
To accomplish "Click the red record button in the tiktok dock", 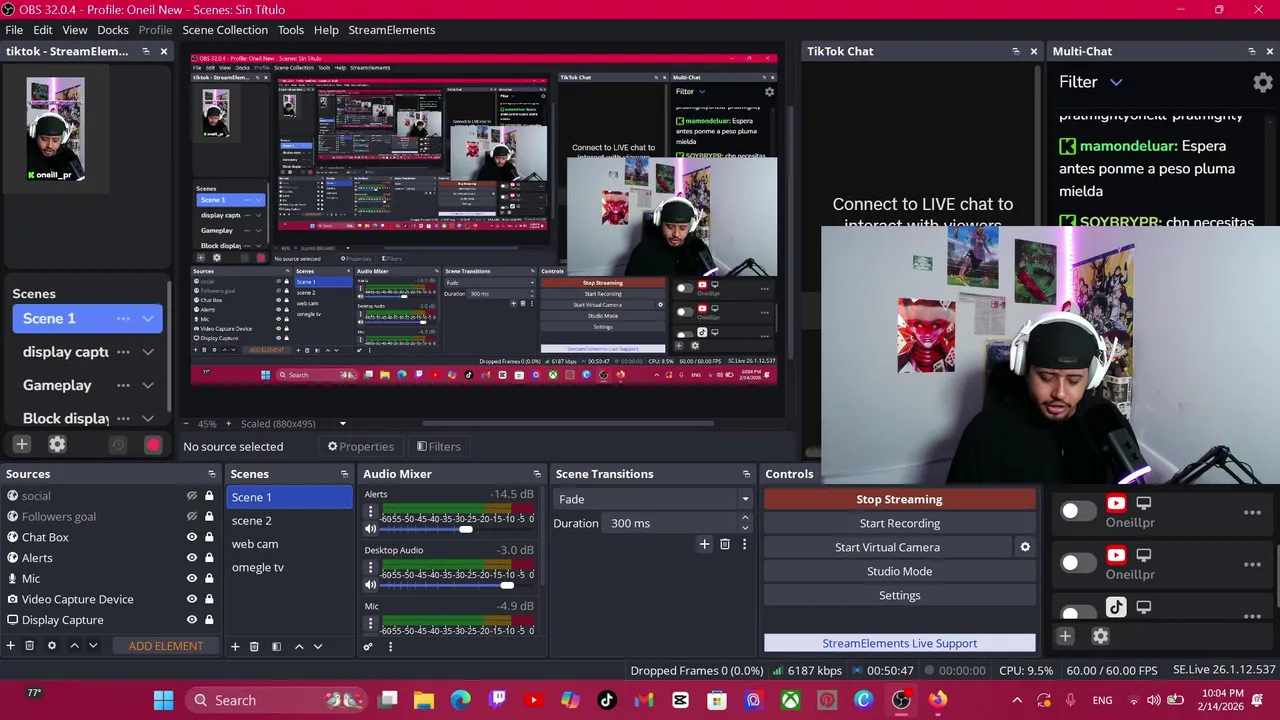I will 153,445.
